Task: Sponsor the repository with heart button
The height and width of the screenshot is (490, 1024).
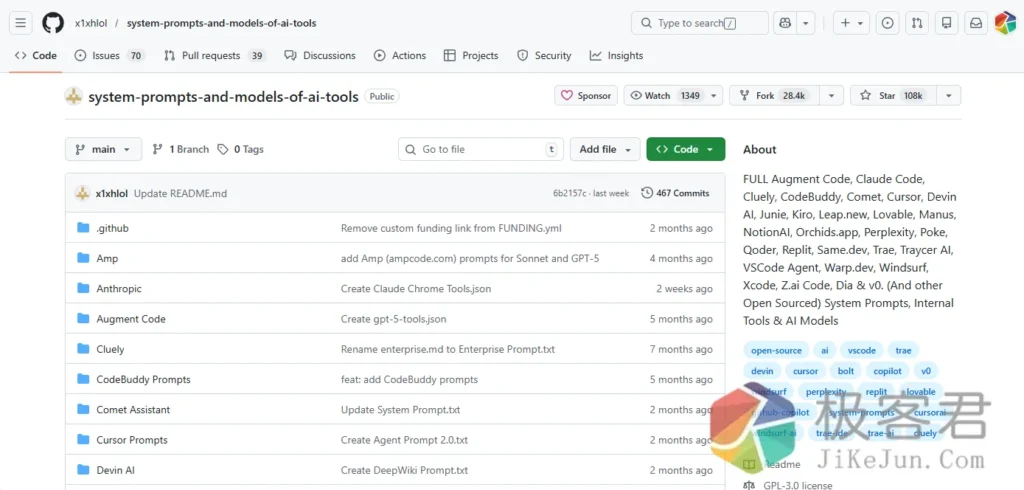Action: [586, 96]
